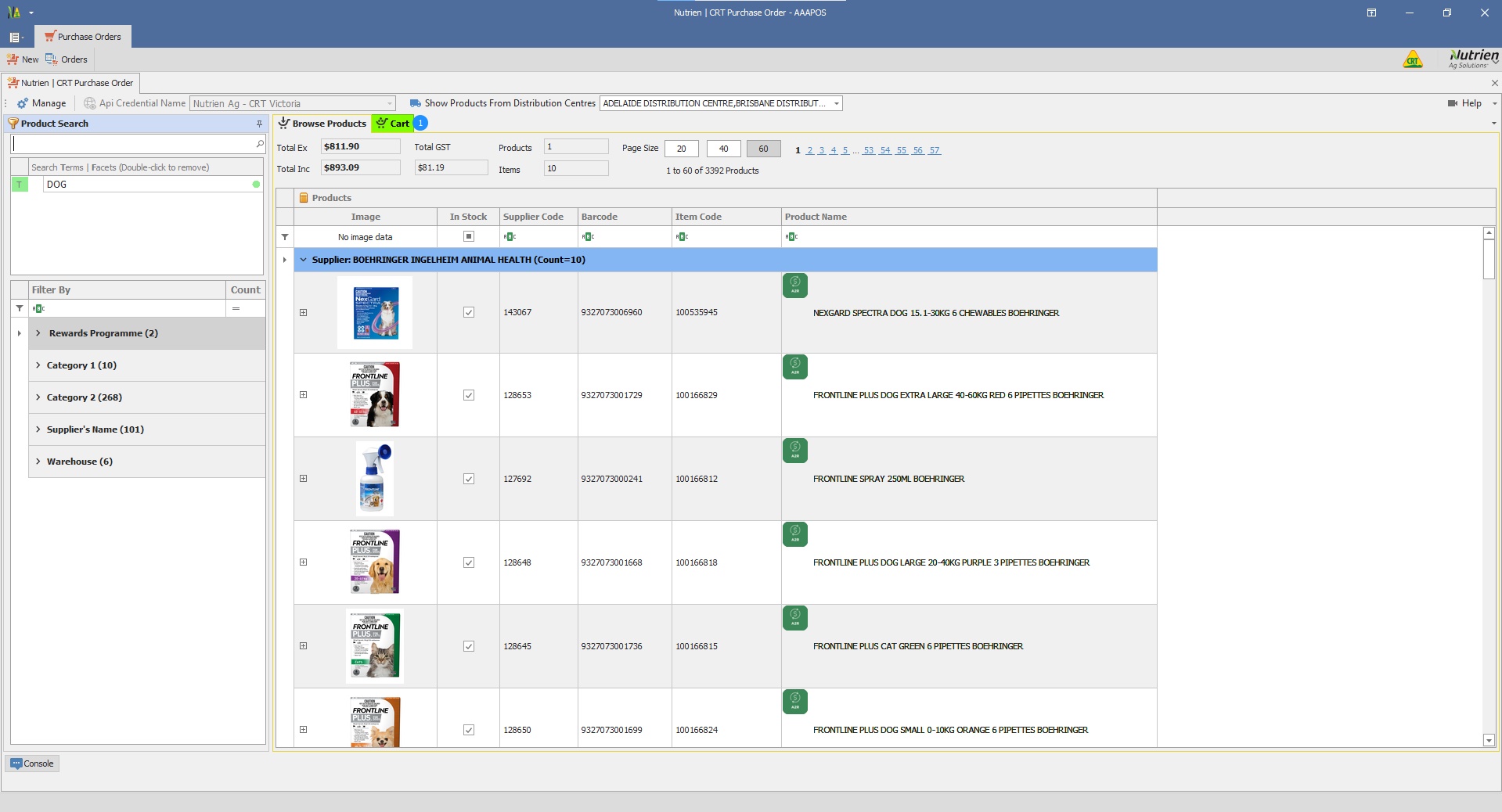Click the Help camera icon
Screen dimensions: 1502x812
coord(1453,103)
